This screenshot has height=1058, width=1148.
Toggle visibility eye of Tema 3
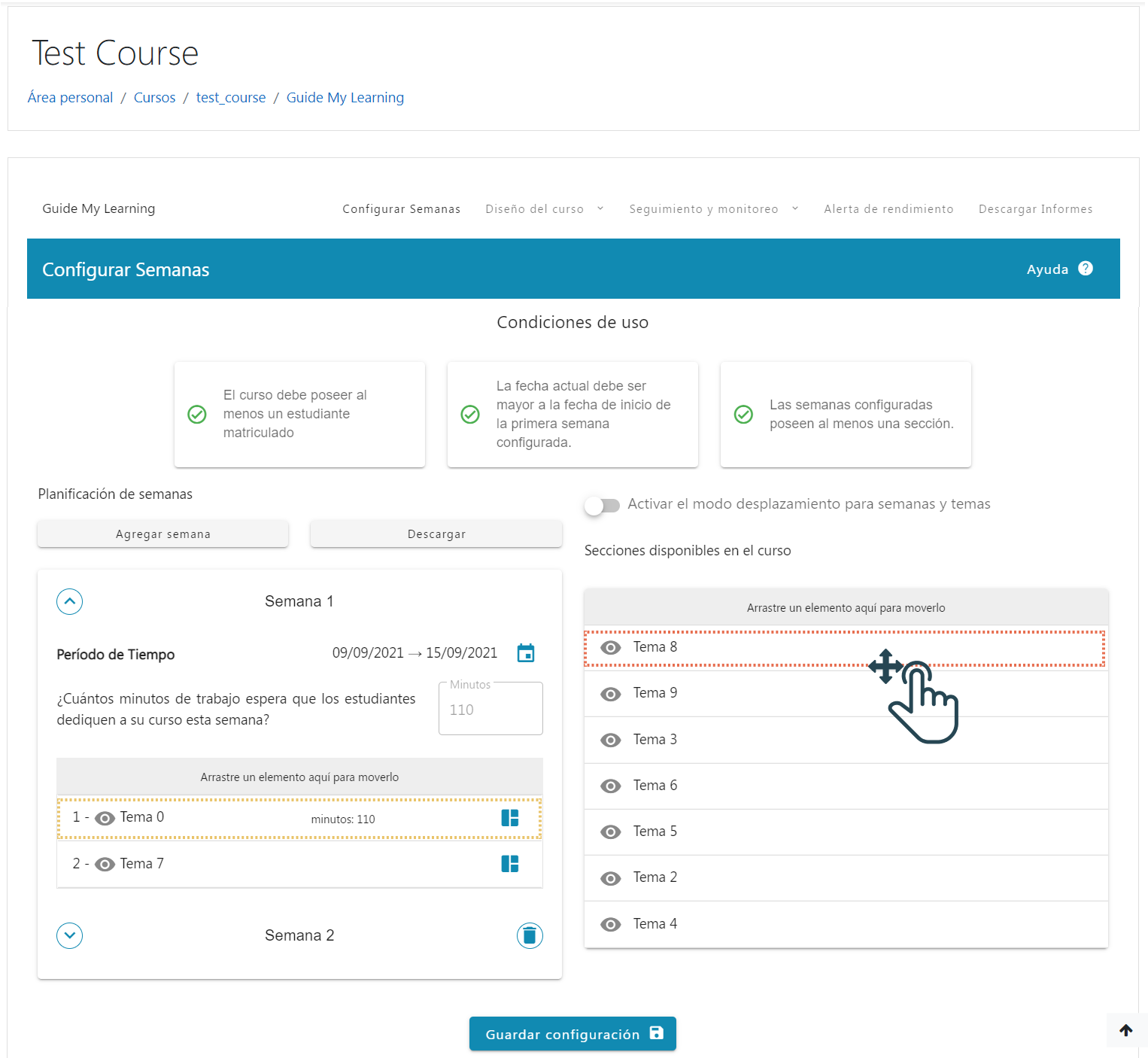click(x=611, y=740)
